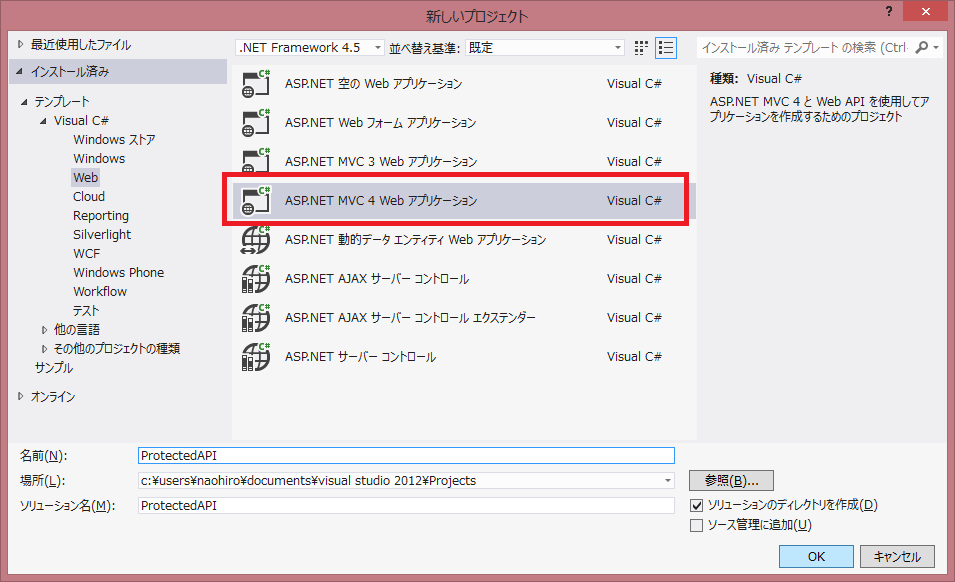The image size is (955, 582).
Task: Click the installed templates search box
Action: [x=804, y=47]
